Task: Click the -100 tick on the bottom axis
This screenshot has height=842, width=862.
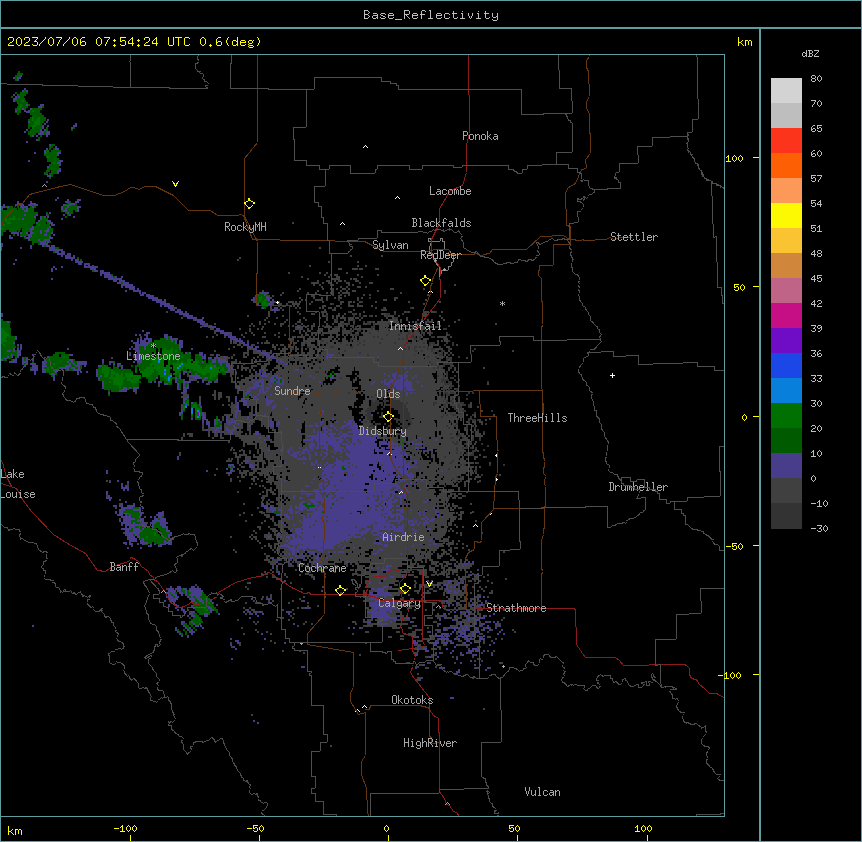Action: tap(125, 828)
